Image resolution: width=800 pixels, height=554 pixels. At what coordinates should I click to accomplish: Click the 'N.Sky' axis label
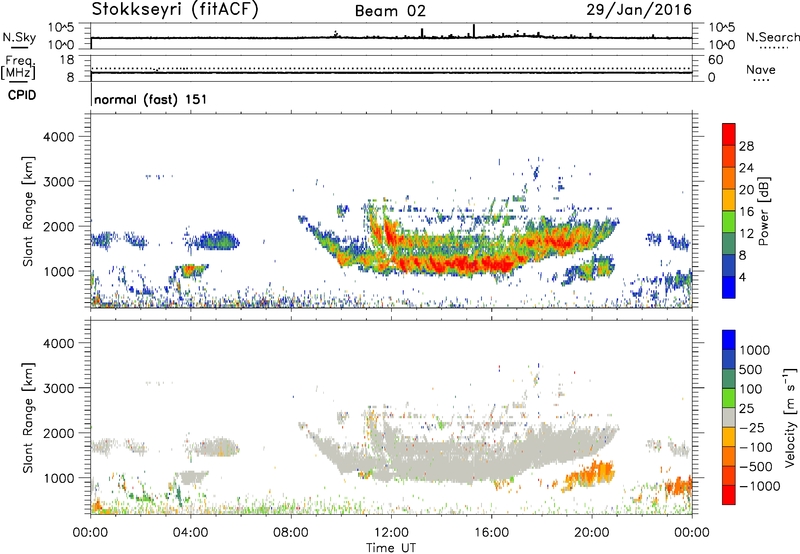click(19, 37)
